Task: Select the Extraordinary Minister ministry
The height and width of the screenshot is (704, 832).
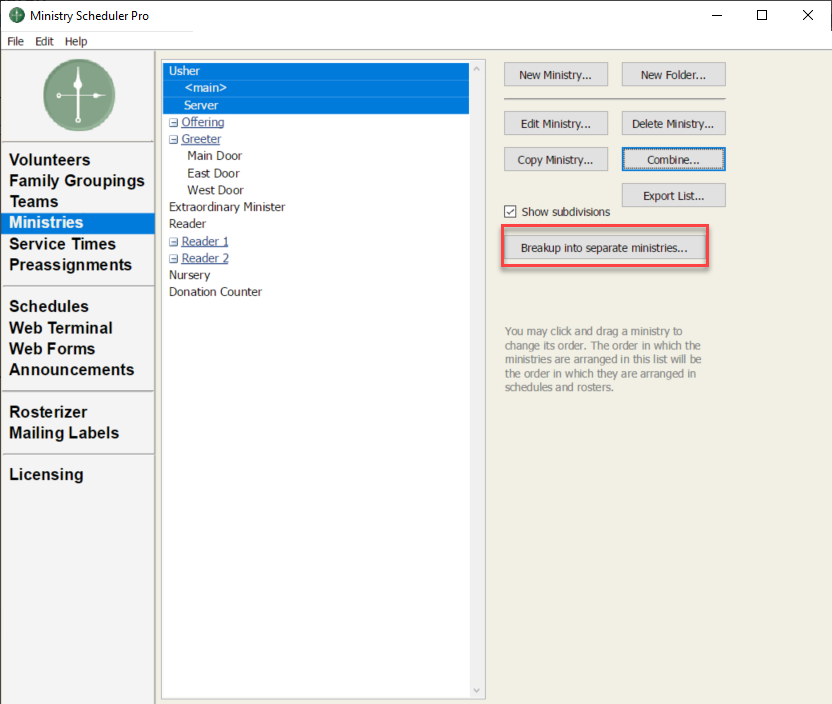Action: tap(227, 207)
